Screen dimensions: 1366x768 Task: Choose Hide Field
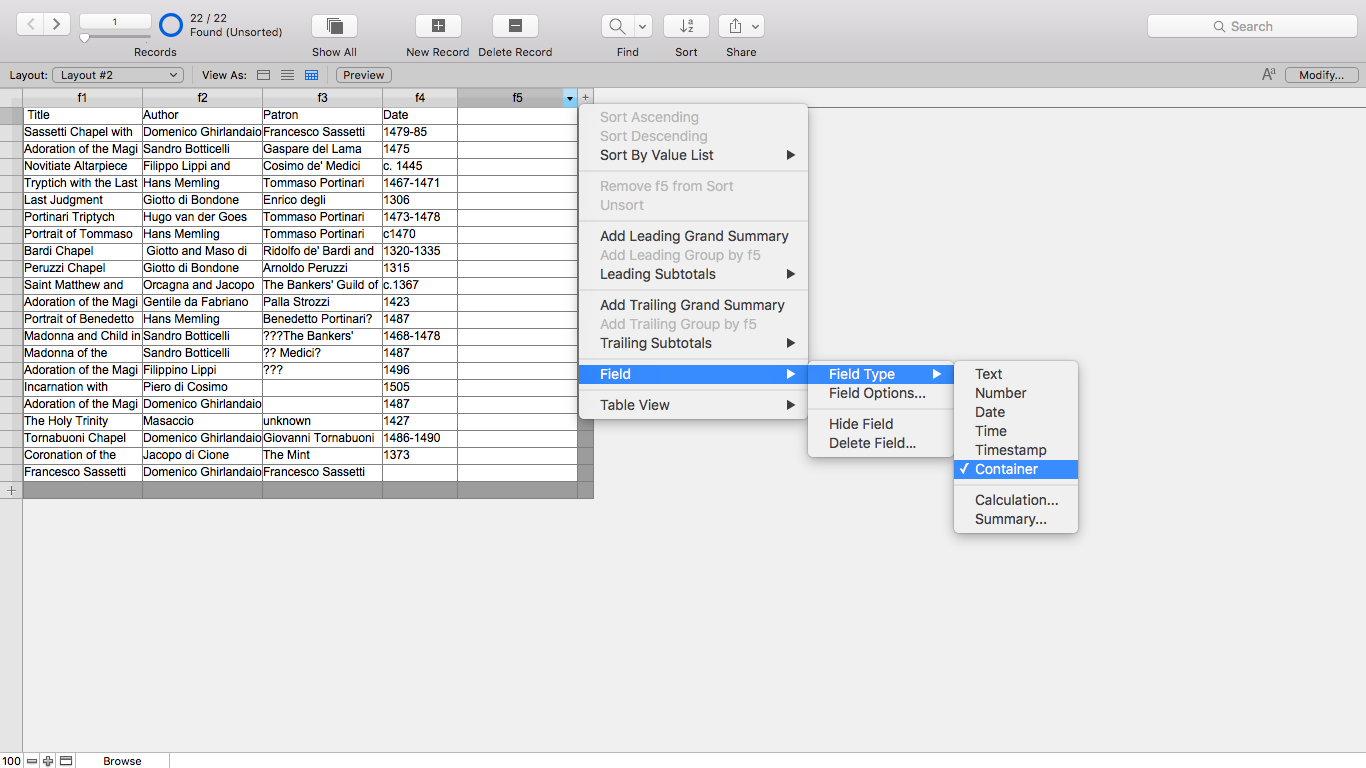880,424
